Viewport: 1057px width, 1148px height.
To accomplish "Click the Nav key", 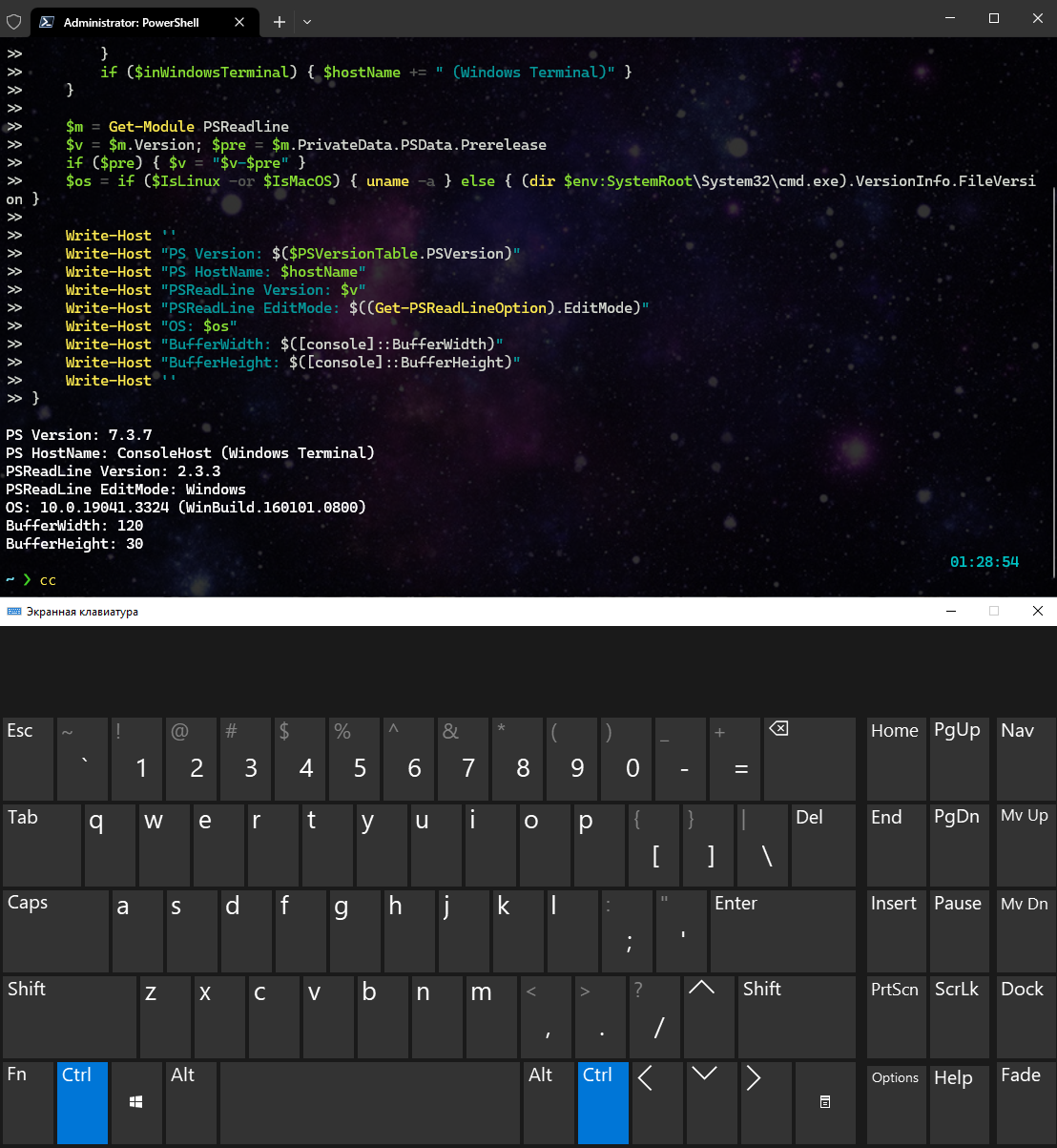I will [x=1025, y=759].
